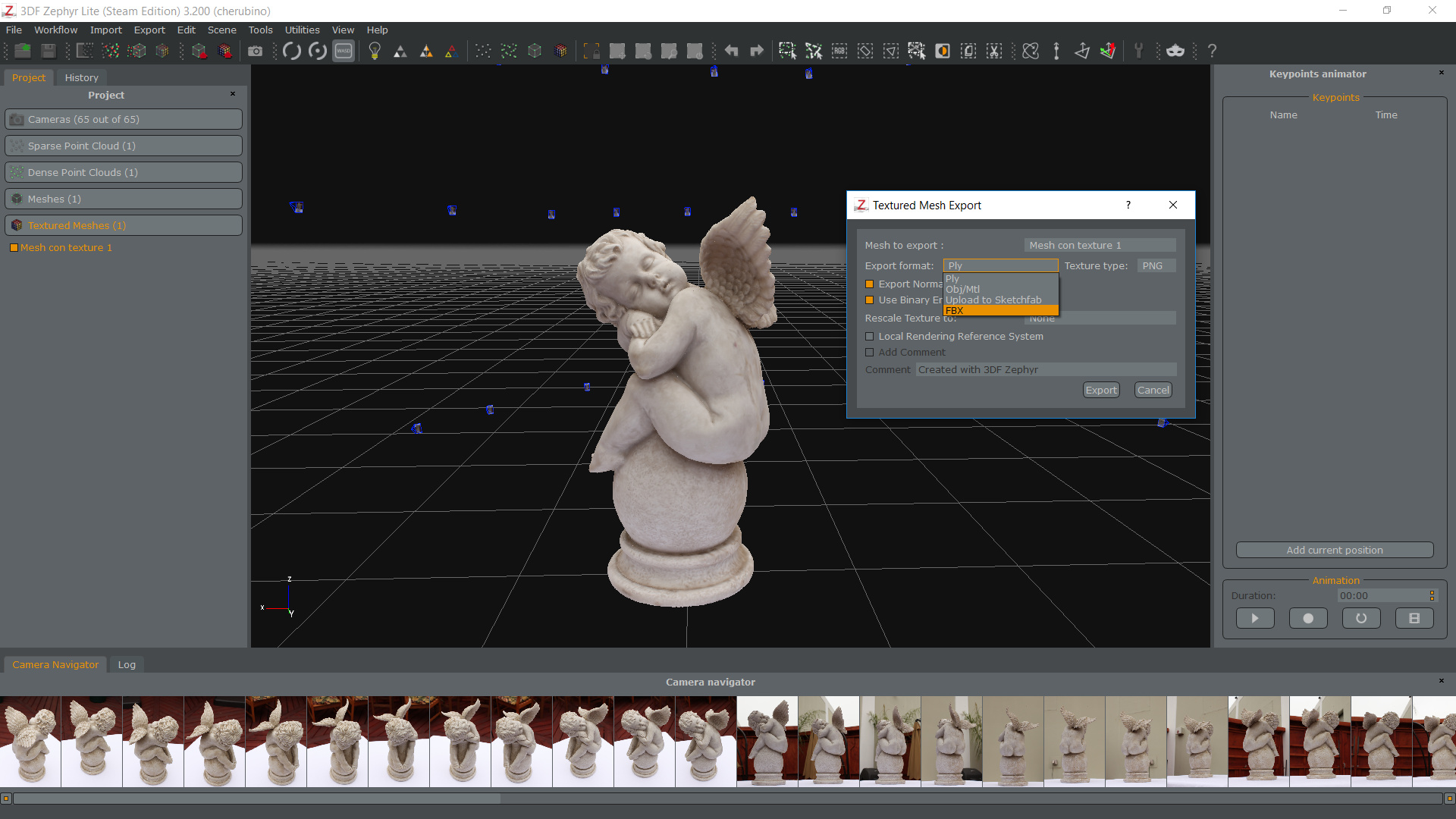Open the Workflow menu
1456x819 pixels.
click(x=54, y=29)
